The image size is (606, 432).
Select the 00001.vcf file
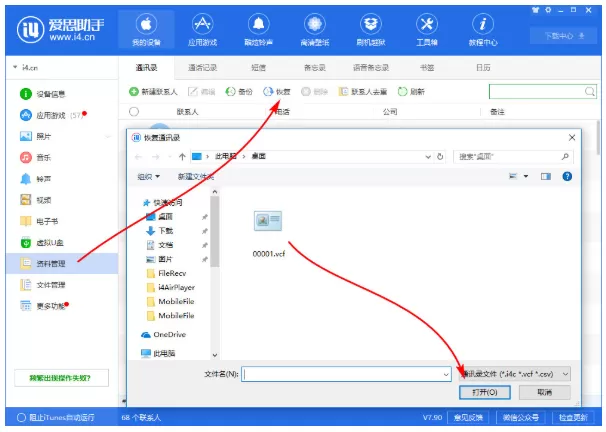click(x=268, y=234)
